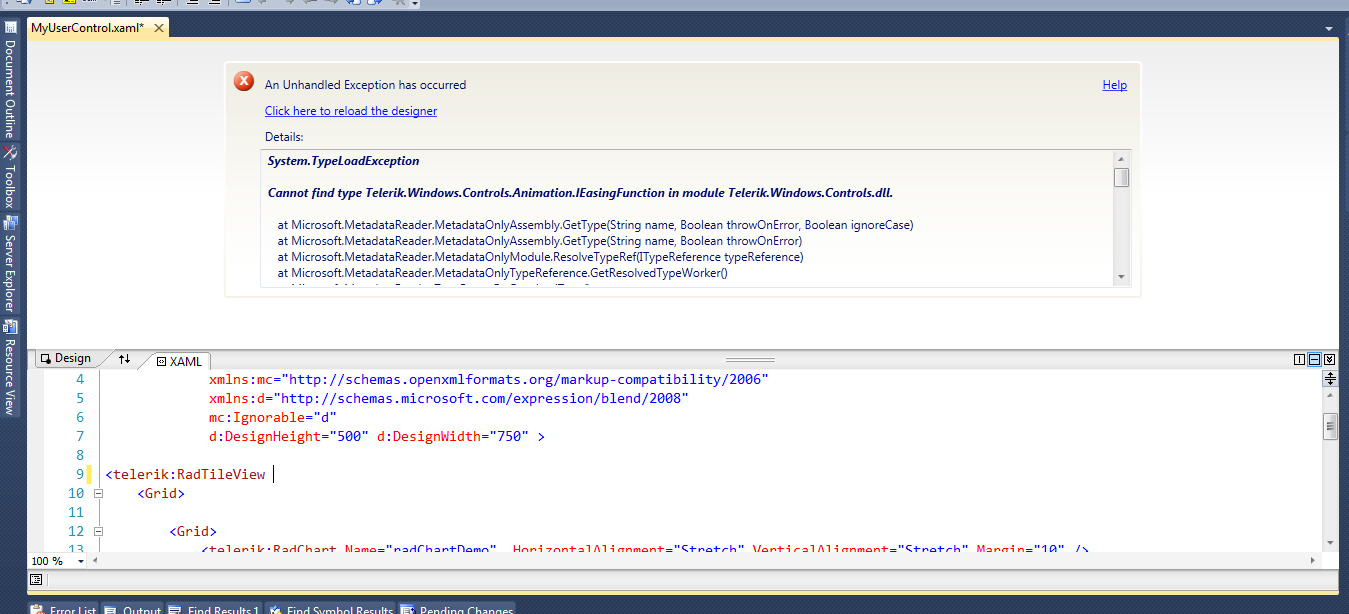Click here to reload the designer
This screenshot has height=614, width=1349.
(351, 111)
